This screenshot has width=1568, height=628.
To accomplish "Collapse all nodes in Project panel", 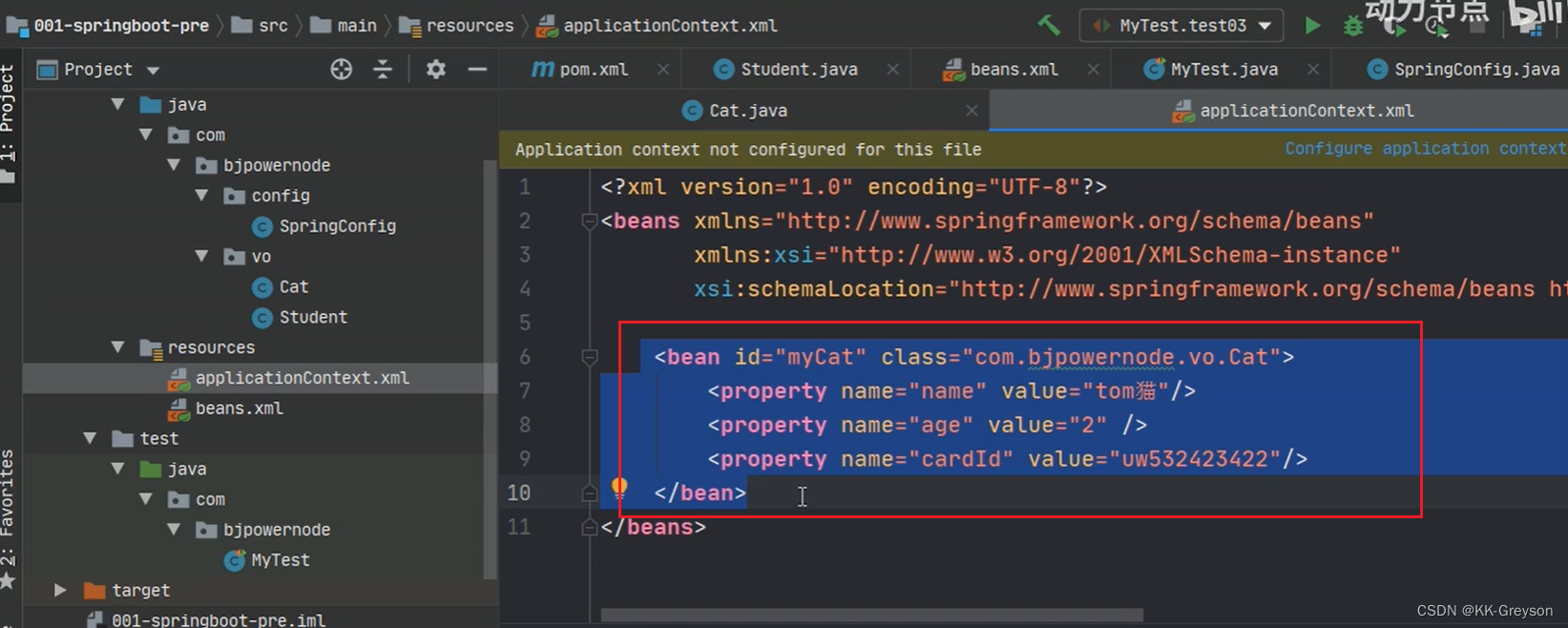I will [x=383, y=69].
